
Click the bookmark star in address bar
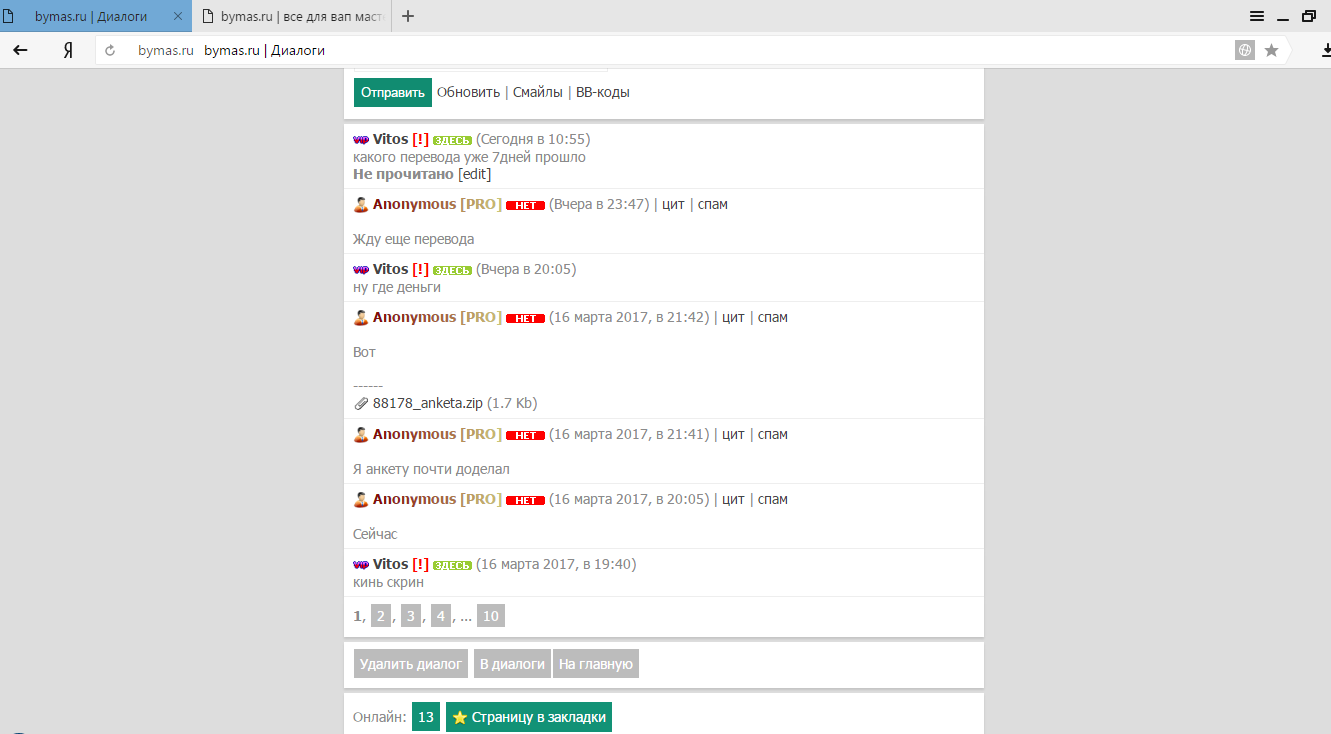click(x=1271, y=50)
